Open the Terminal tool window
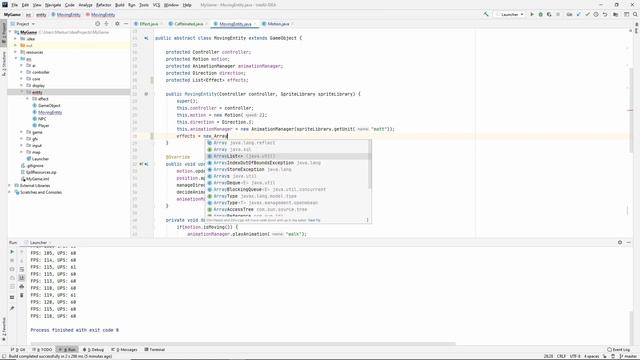640x360 pixels. pos(154,350)
